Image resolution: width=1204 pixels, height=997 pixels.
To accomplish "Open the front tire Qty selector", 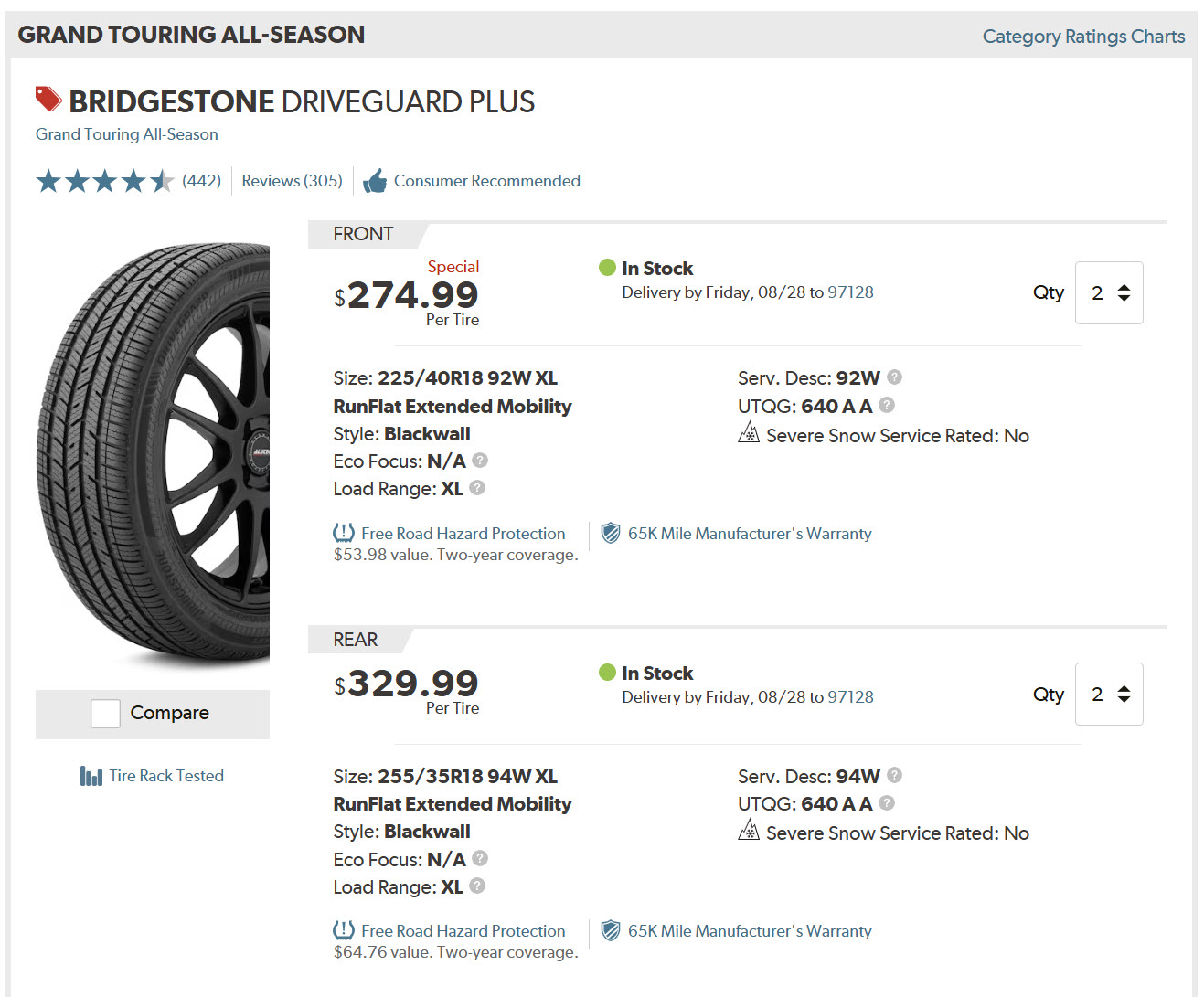I will click(1109, 292).
